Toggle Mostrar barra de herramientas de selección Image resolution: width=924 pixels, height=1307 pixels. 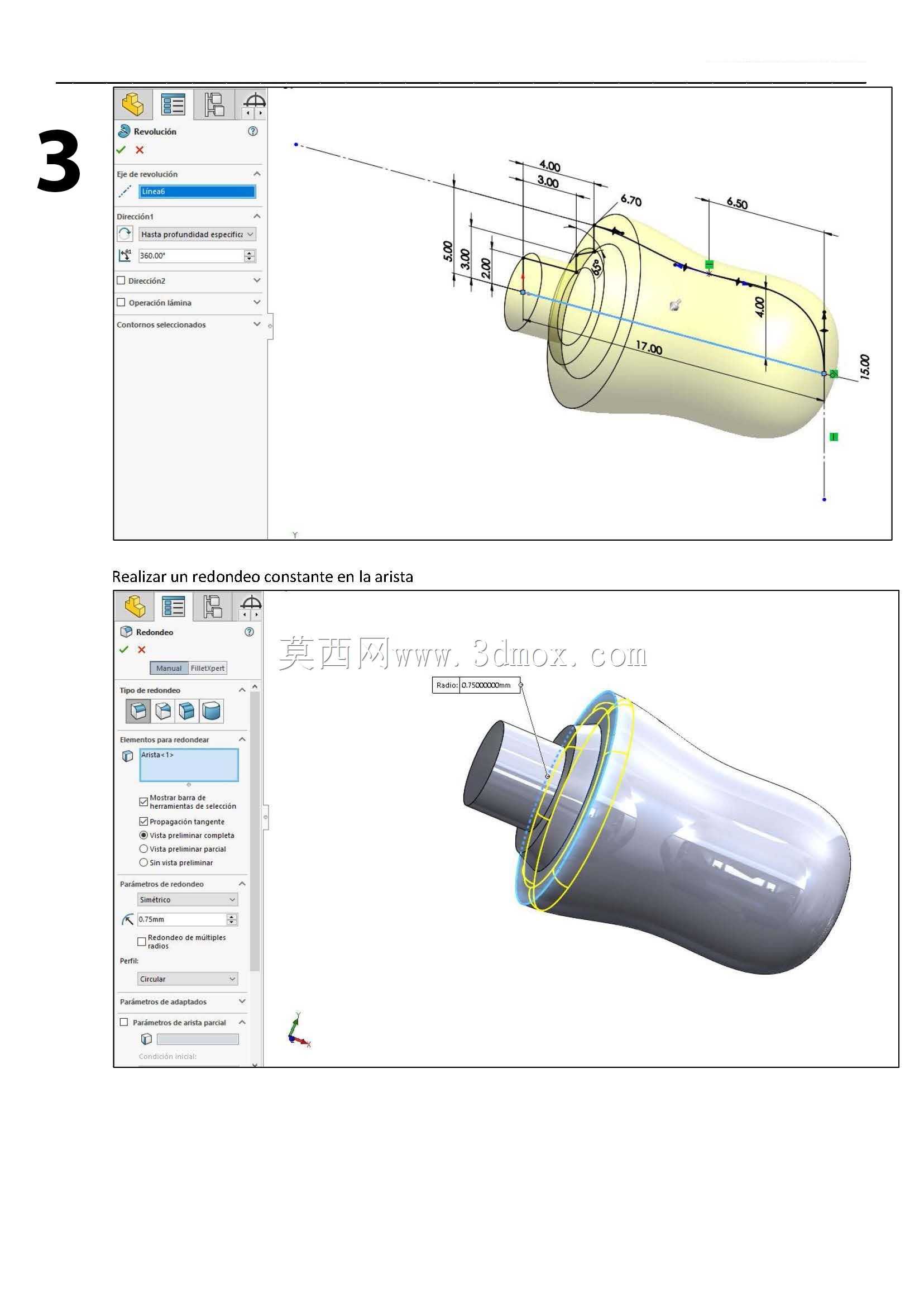143,802
